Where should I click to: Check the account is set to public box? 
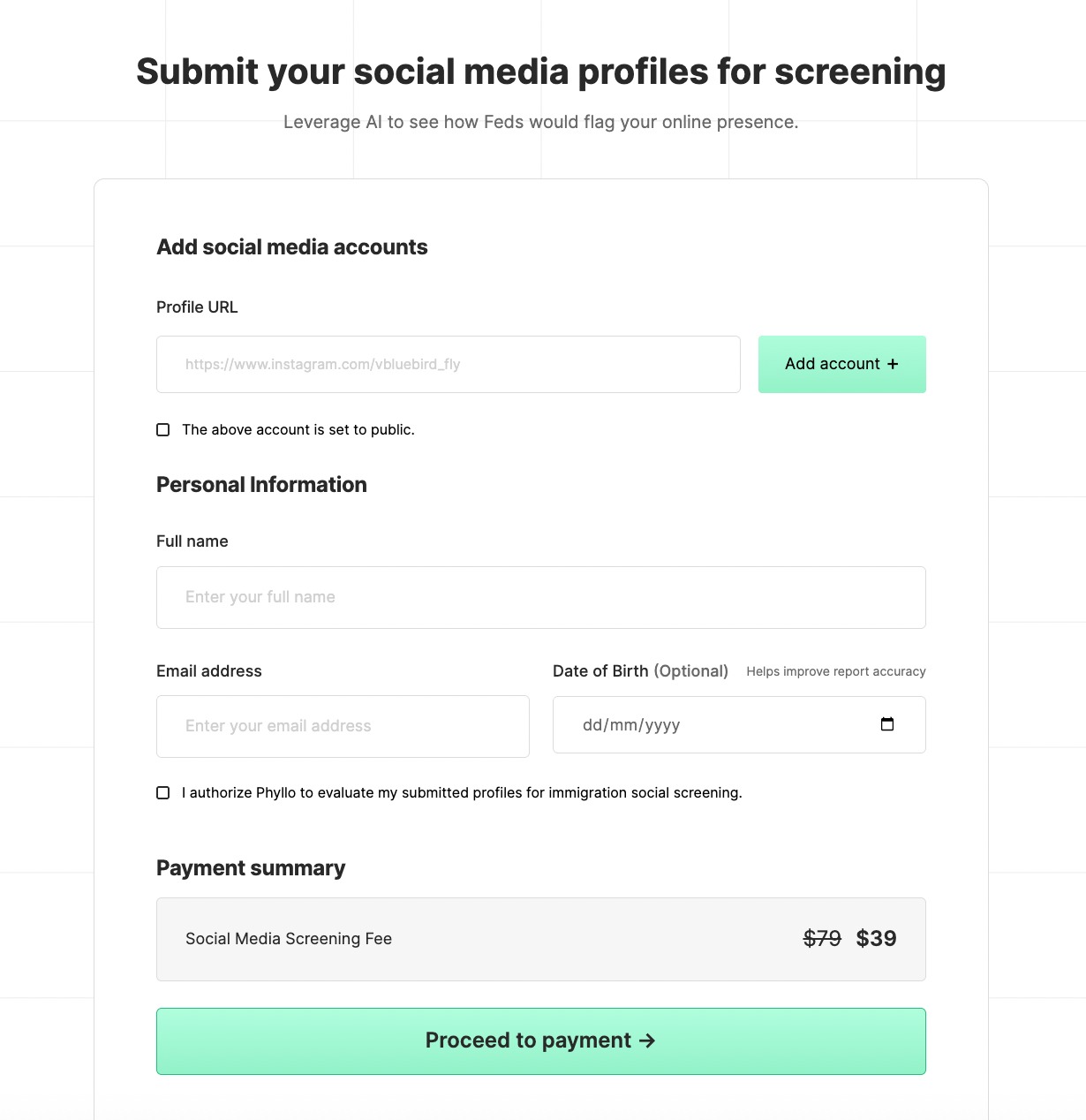pyautogui.click(x=163, y=430)
